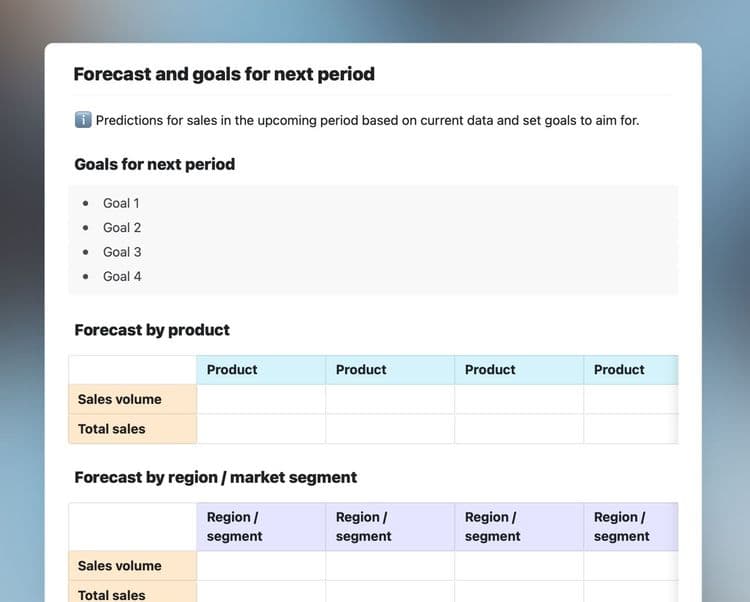Viewport: 750px width, 602px height.
Task: Click Sales volume row label in region table
Action: click(133, 566)
